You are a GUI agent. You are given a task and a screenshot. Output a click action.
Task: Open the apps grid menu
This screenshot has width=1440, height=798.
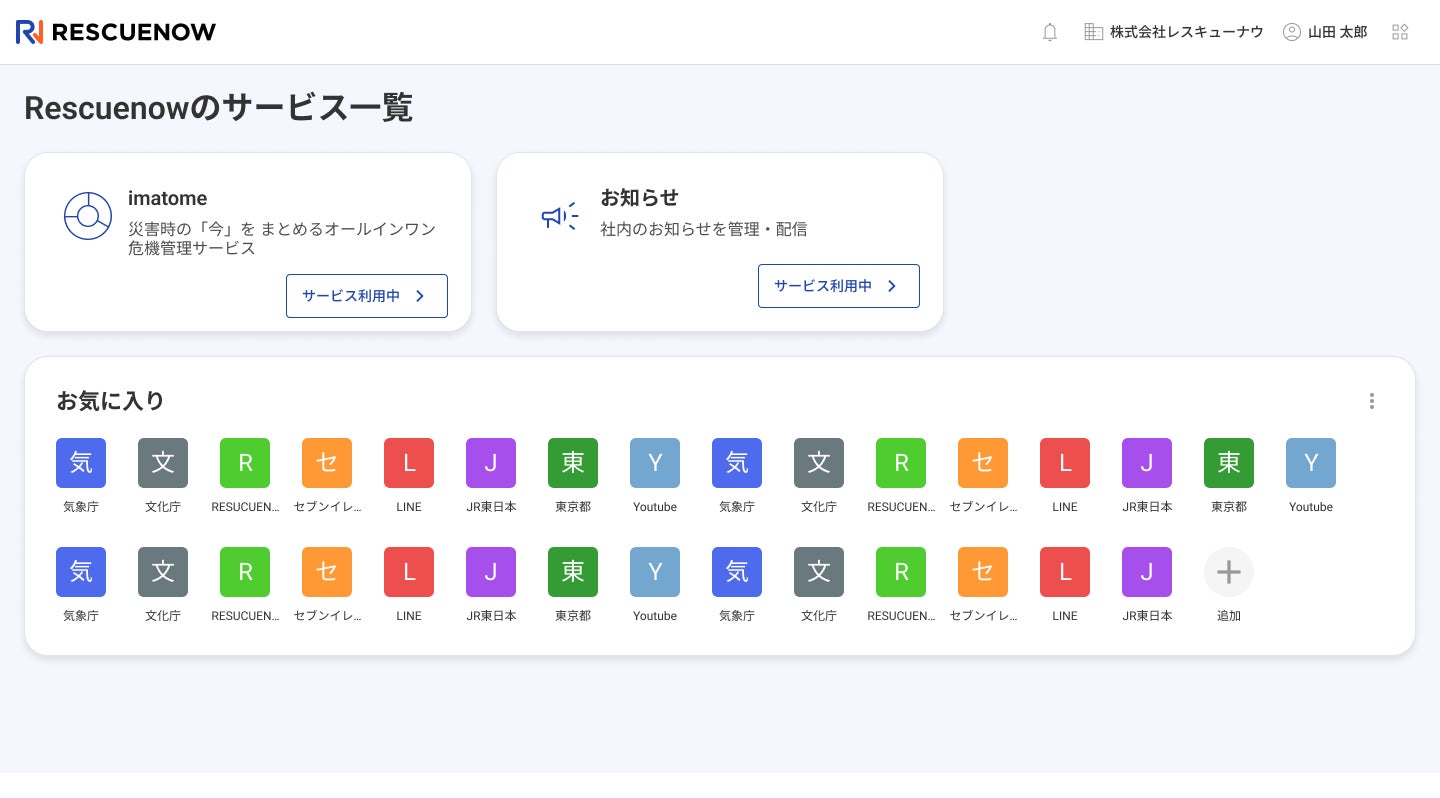(1400, 32)
